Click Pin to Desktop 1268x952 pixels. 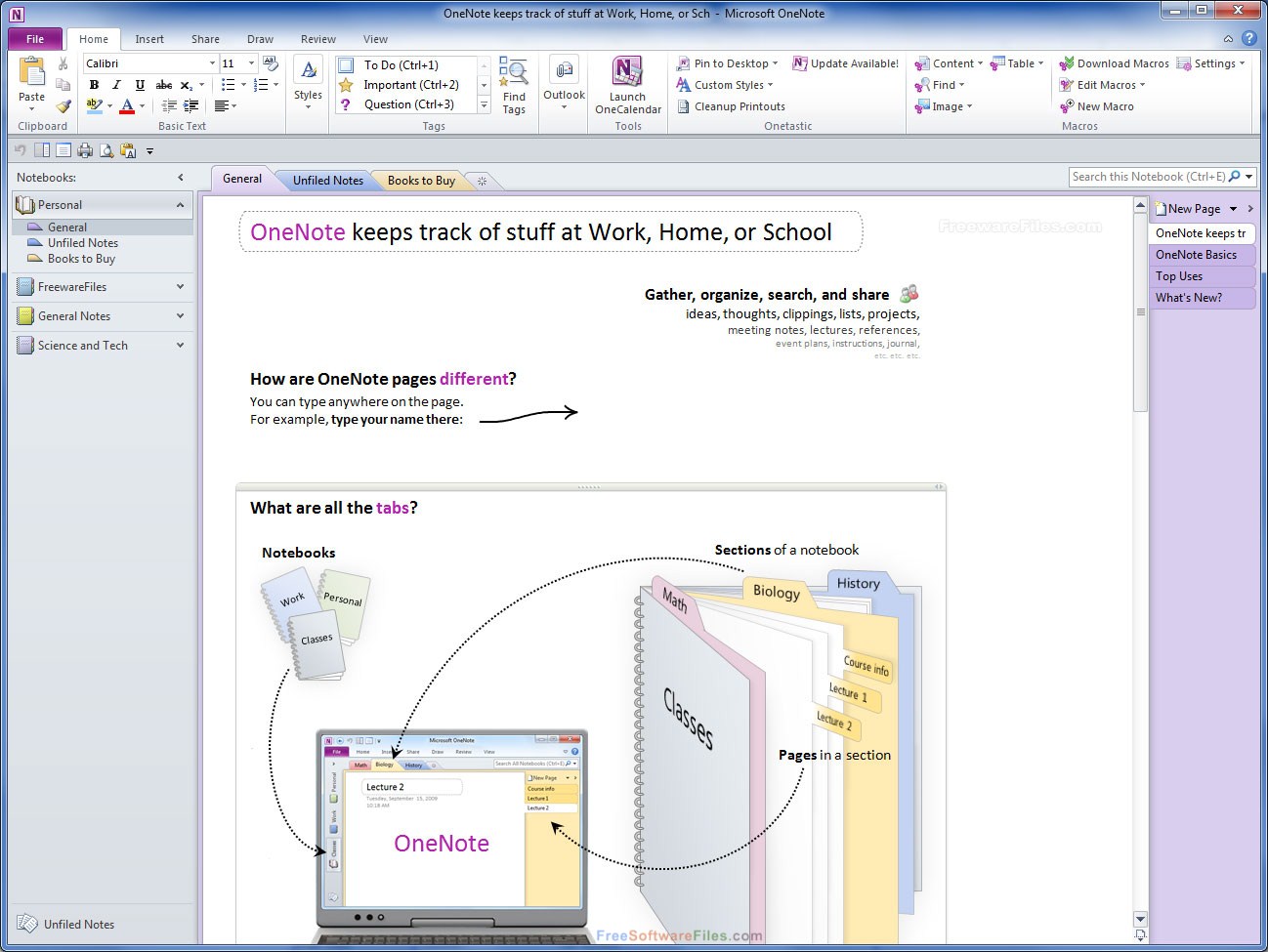pyautogui.click(x=727, y=63)
